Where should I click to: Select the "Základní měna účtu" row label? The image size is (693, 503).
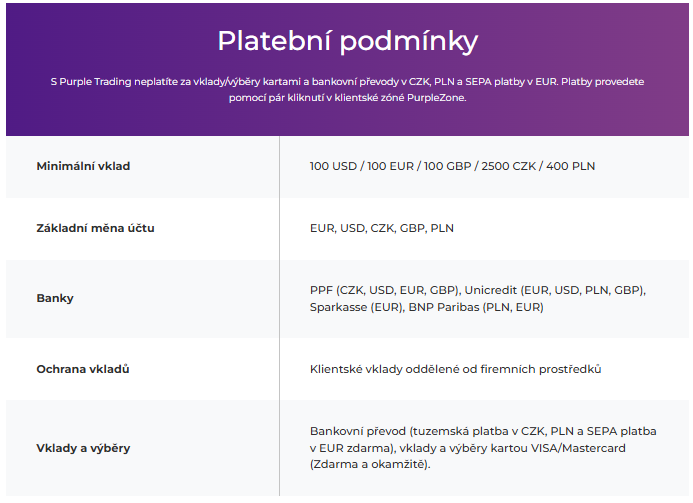tap(95, 228)
